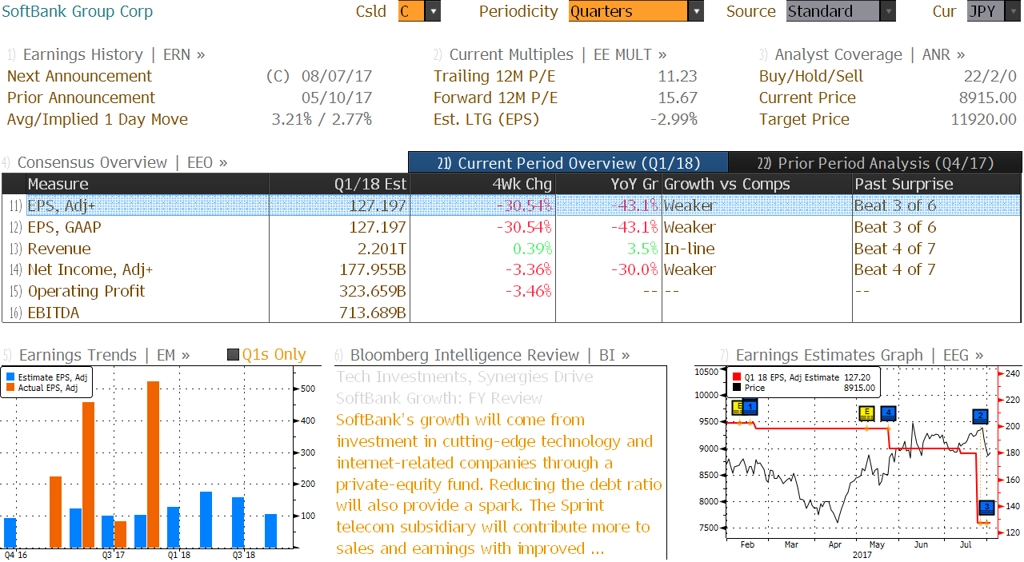Click the Q1/18 Est column header
This screenshot has height=562, width=1024.
point(340,184)
